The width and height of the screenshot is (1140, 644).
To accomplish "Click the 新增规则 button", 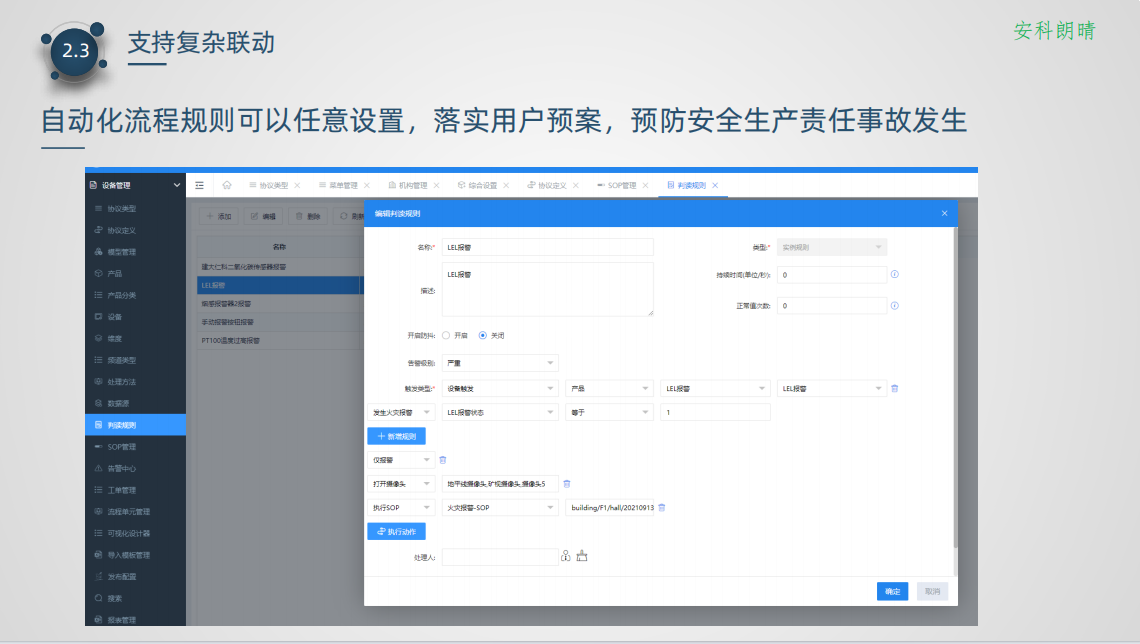I will [397, 436].
